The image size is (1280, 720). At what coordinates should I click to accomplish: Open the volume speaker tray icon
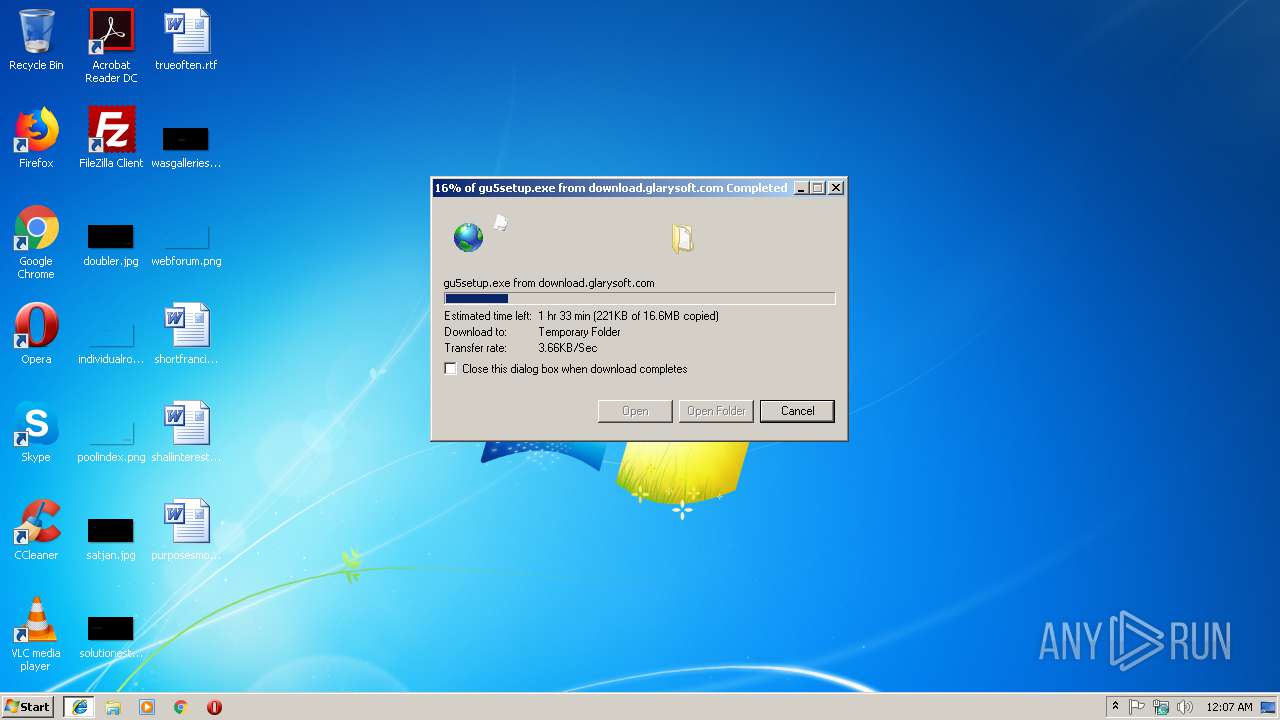pos(1185,707)
